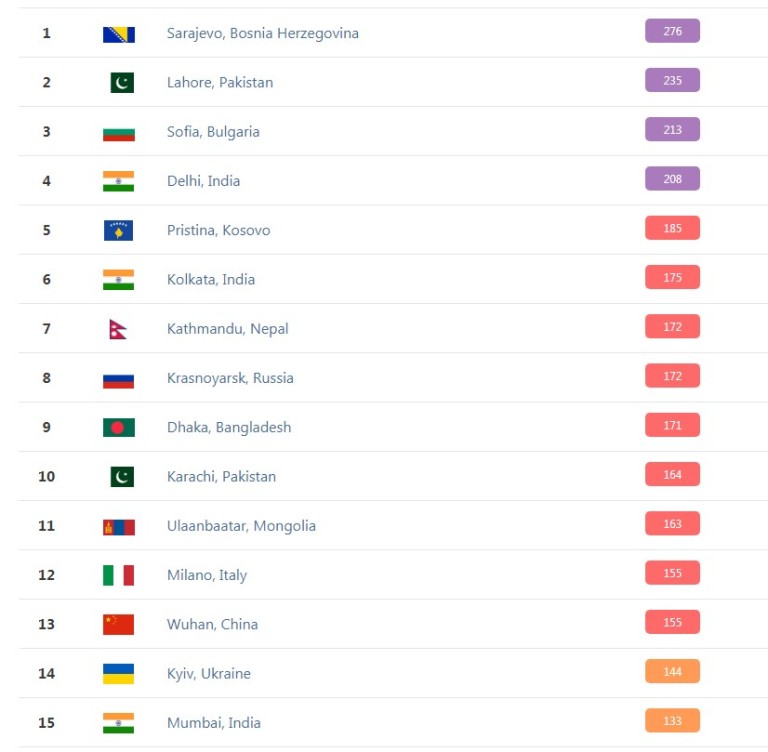This screenshot has height=752, width=768.
Task: Open the Mumbai, India city link
Action: (215, 723)
